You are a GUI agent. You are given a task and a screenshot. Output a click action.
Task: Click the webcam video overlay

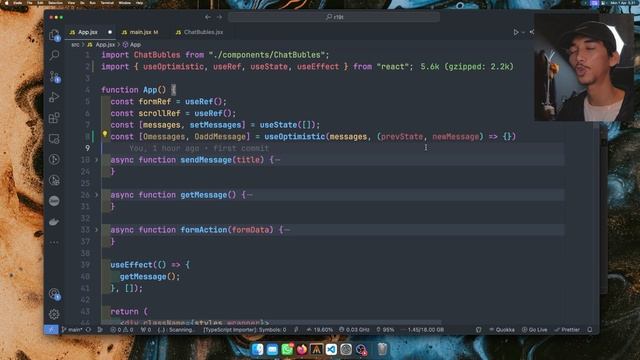coord(584,67)
